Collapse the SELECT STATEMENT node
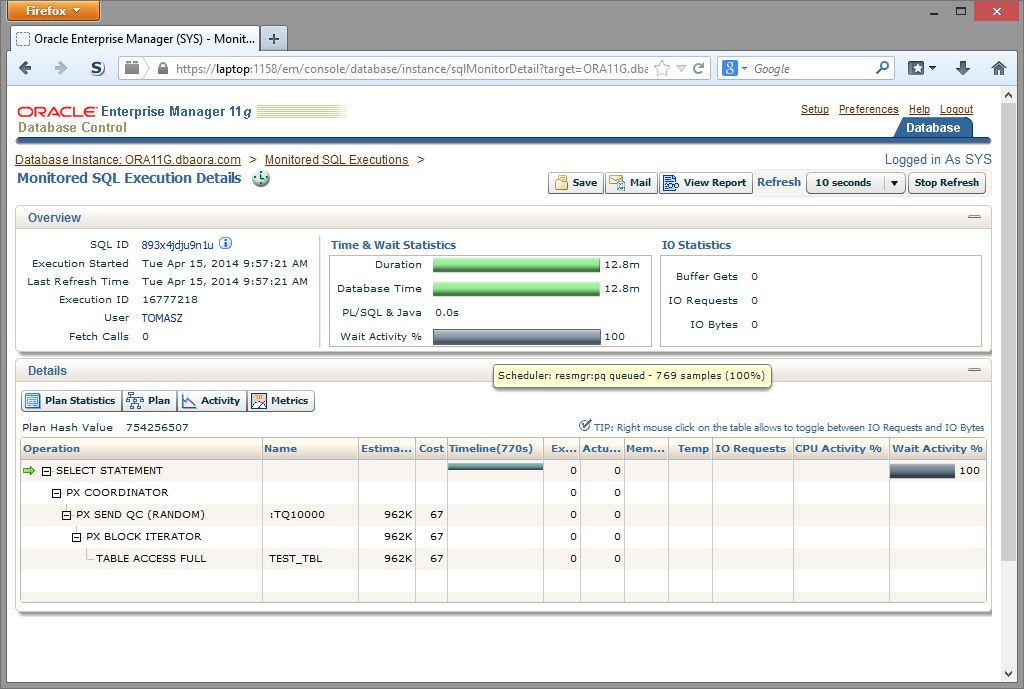Viewport: 1024px width, 689px height. coord(46,471)
